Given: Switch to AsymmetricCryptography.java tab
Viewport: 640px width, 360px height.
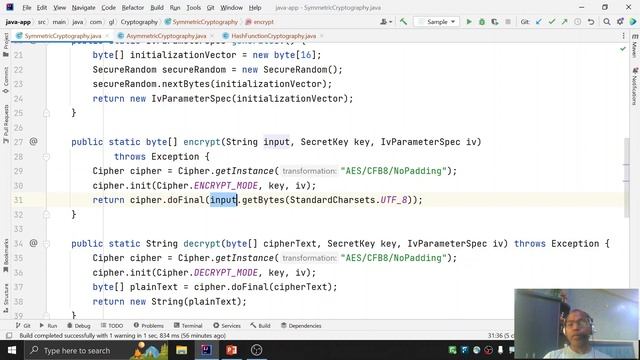Looking at the screenshot, I should (165, 36).
